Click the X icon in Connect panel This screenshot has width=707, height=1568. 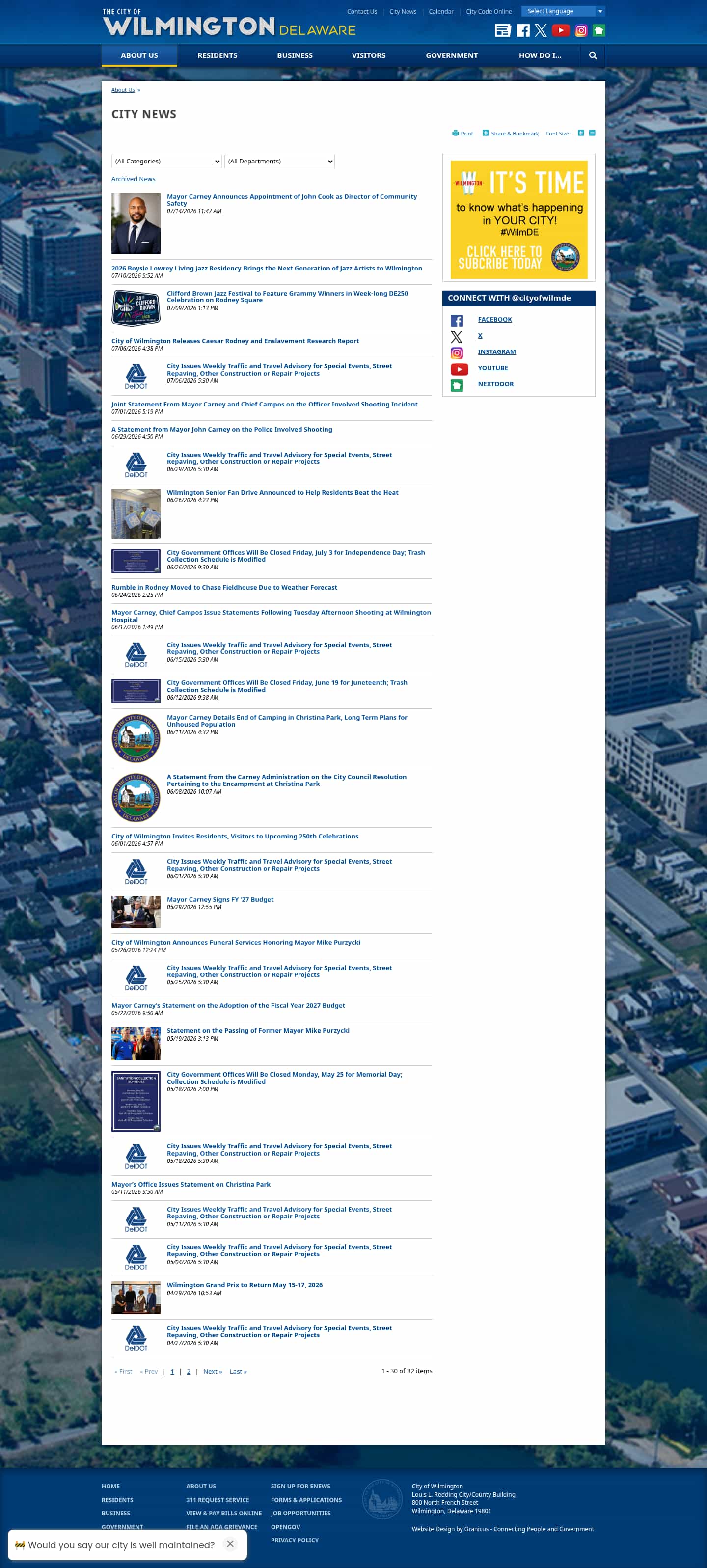[x=457, y=337]
